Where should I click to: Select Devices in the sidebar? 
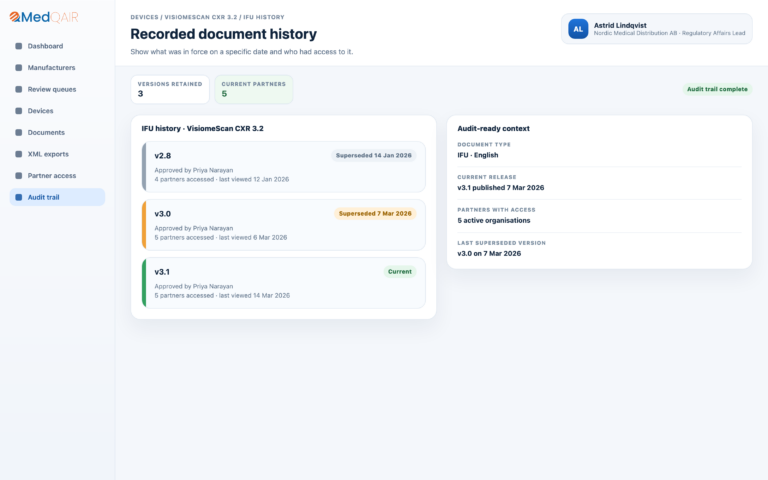click(x=57, y=111)
